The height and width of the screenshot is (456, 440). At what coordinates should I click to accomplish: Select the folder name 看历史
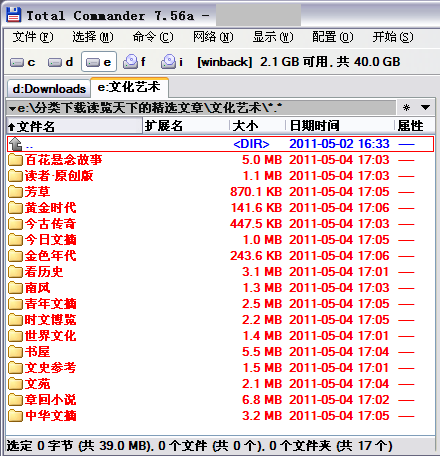[44, 272]
